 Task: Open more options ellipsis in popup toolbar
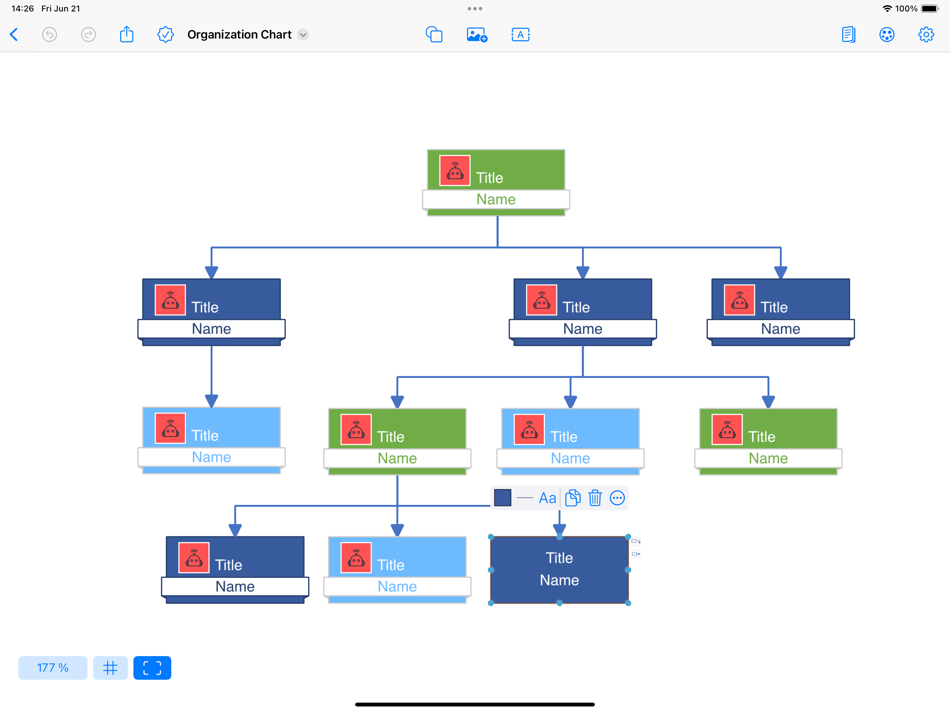tap(617, 498)
